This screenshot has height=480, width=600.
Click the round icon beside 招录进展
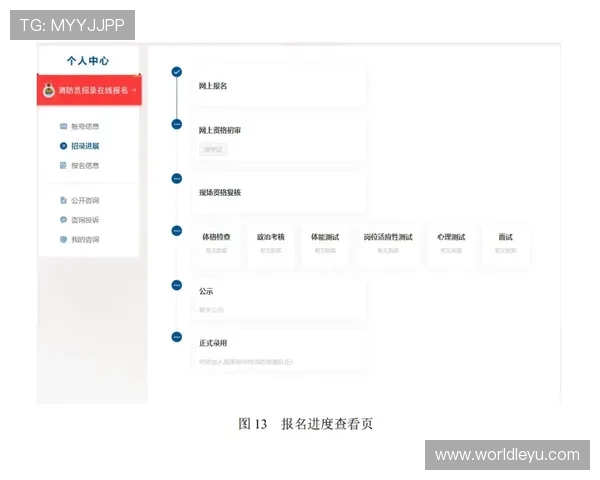[64, 146]
